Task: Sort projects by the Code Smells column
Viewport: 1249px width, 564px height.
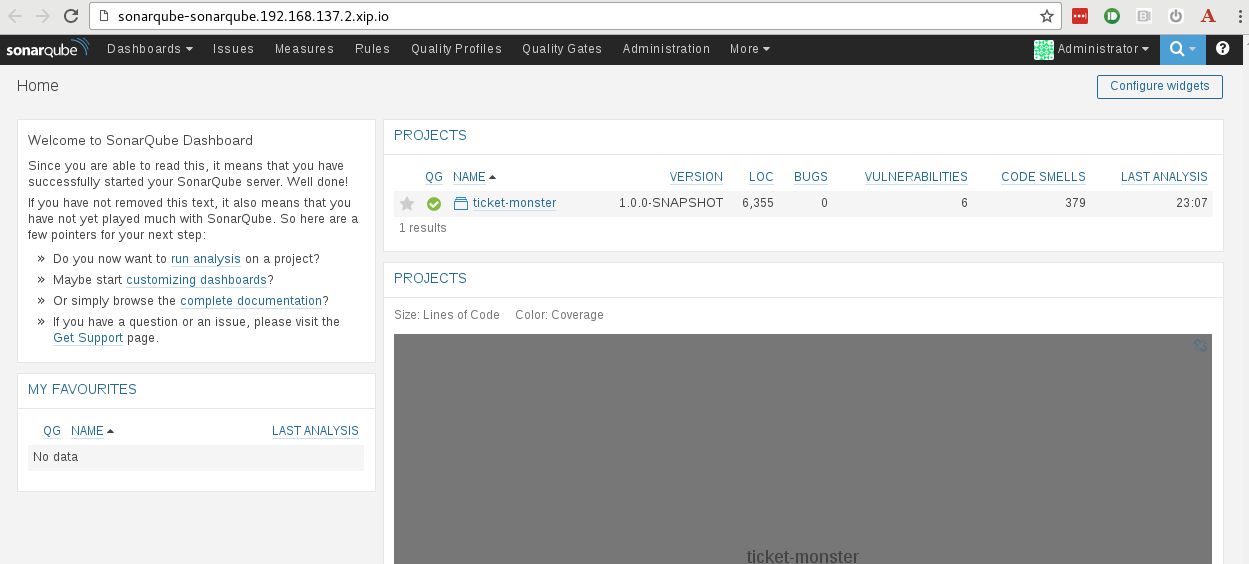Action: pos(1043,177)
